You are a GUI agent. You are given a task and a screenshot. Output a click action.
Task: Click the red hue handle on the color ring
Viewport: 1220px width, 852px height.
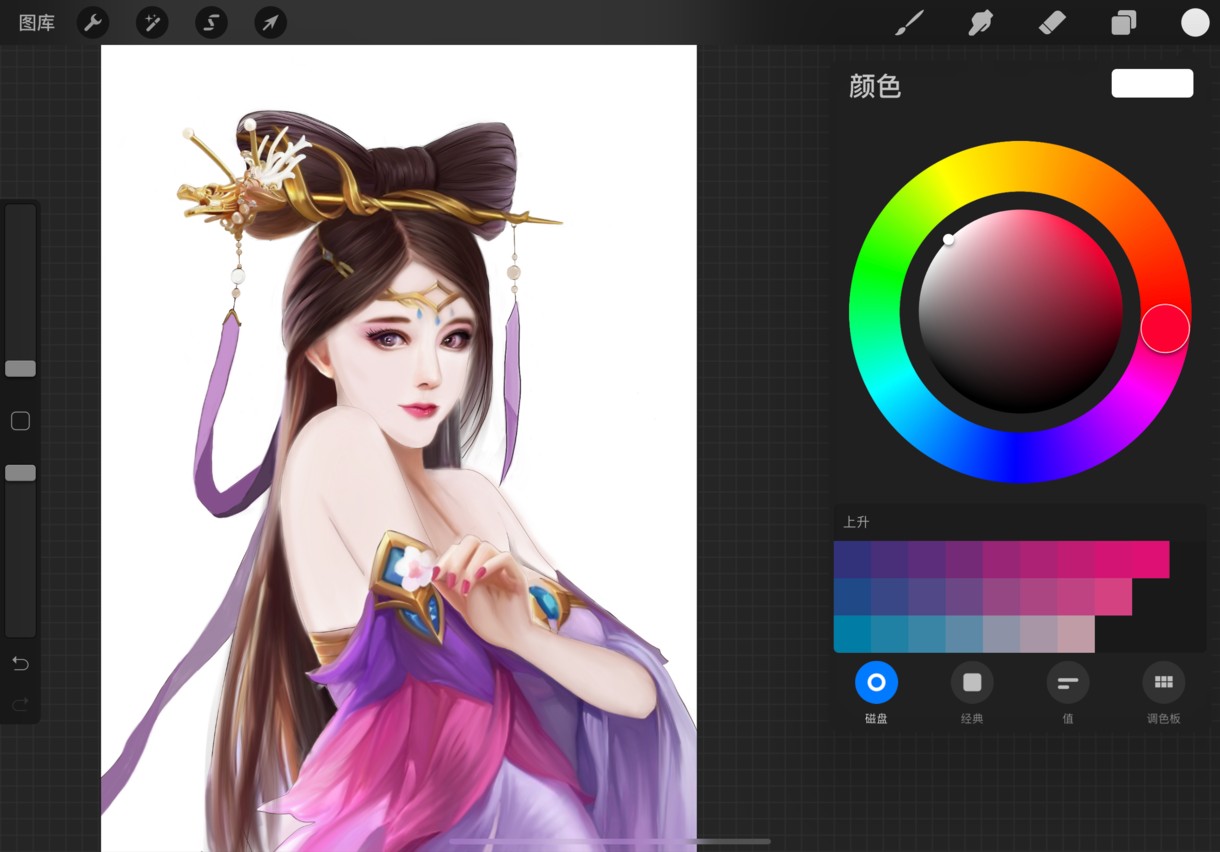pyautogui.click(x=1165, y=328)
